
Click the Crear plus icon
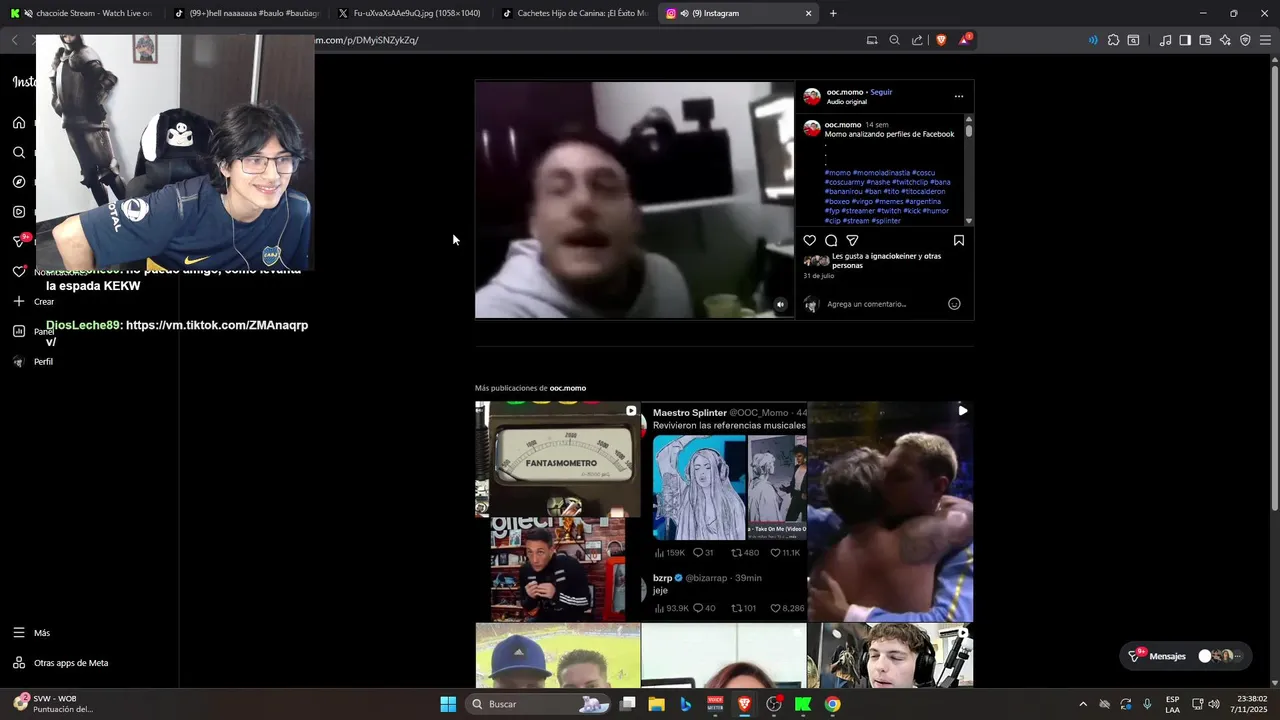[19, 301]
